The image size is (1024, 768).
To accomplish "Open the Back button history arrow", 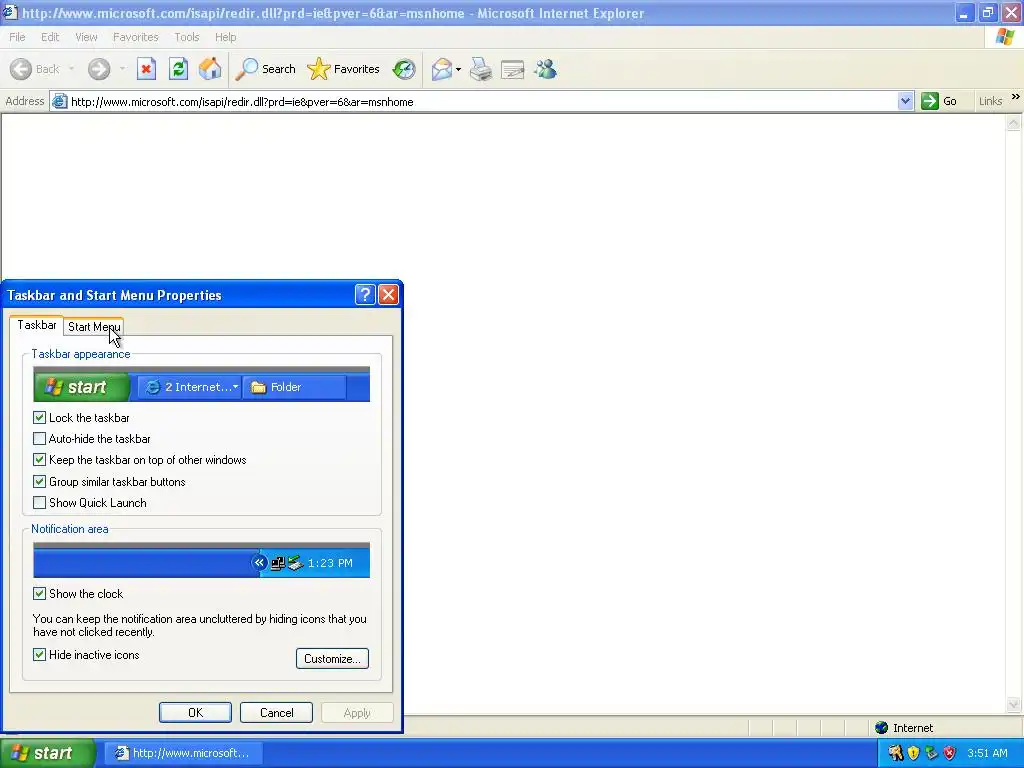I will pyautogui.click(x=71, y=69).
